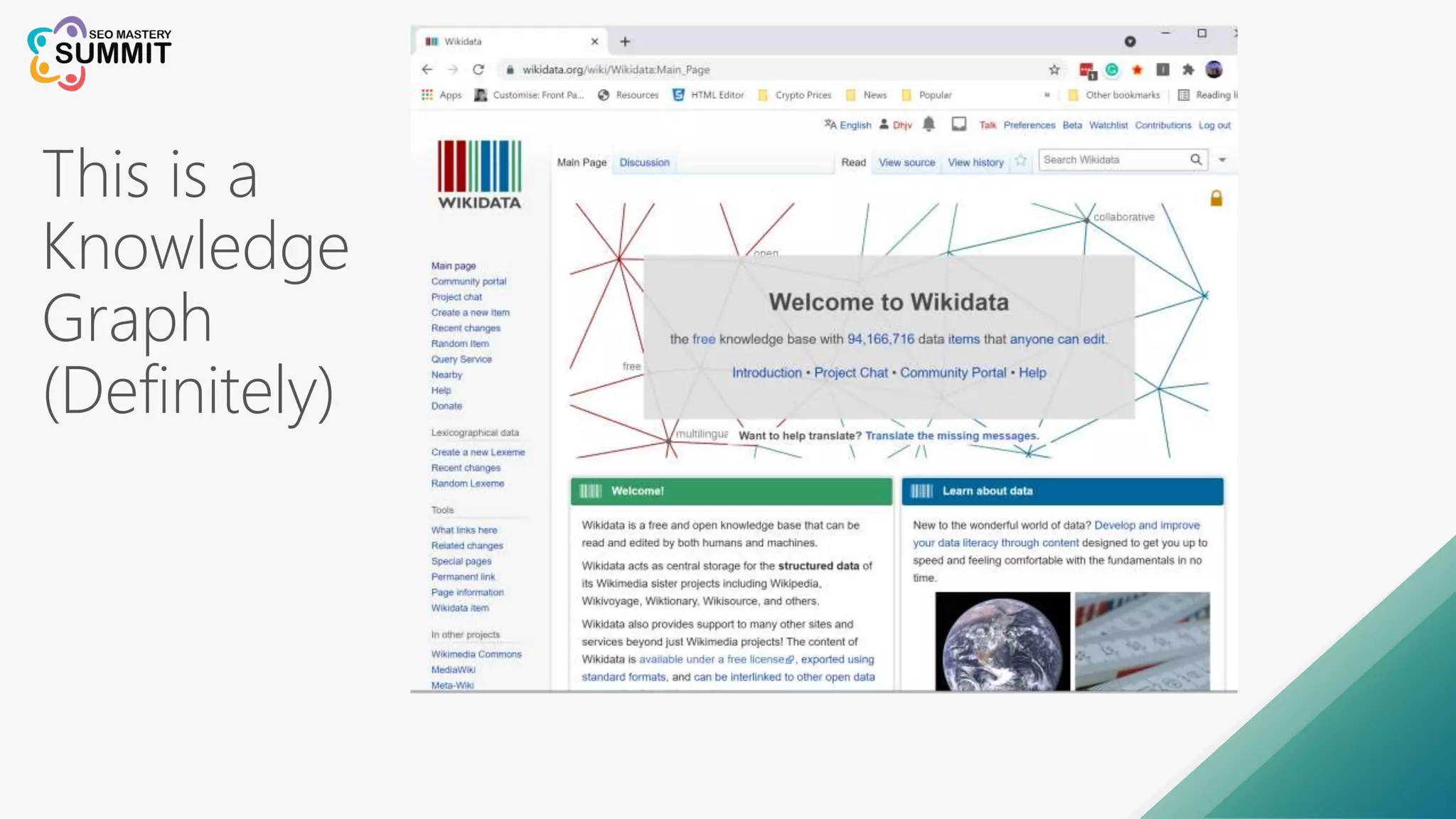Viewport: 1456px width, 819px height.
Task: Open the Project Chat banner link
Action: click(x=851, y=373)
